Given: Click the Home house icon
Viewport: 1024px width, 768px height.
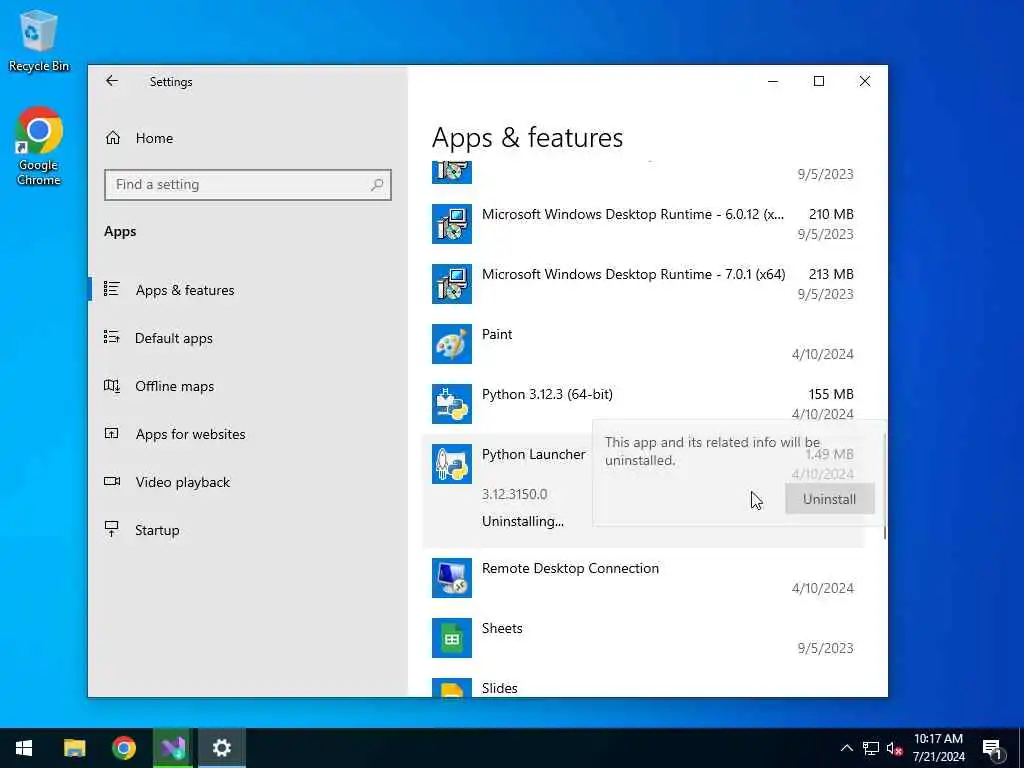Looking at the screenshot, I should coord(113,138).
